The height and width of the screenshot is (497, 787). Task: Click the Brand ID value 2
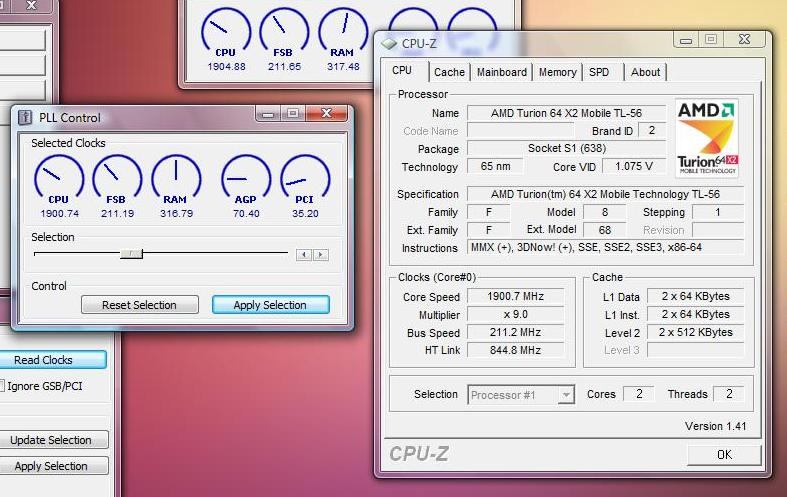pos(651,131)
